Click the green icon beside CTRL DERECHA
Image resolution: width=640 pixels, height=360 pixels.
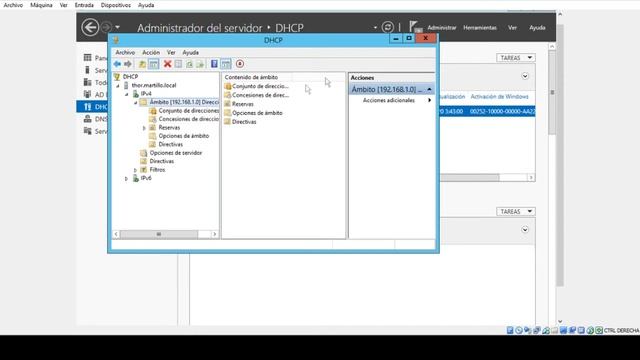599,330
